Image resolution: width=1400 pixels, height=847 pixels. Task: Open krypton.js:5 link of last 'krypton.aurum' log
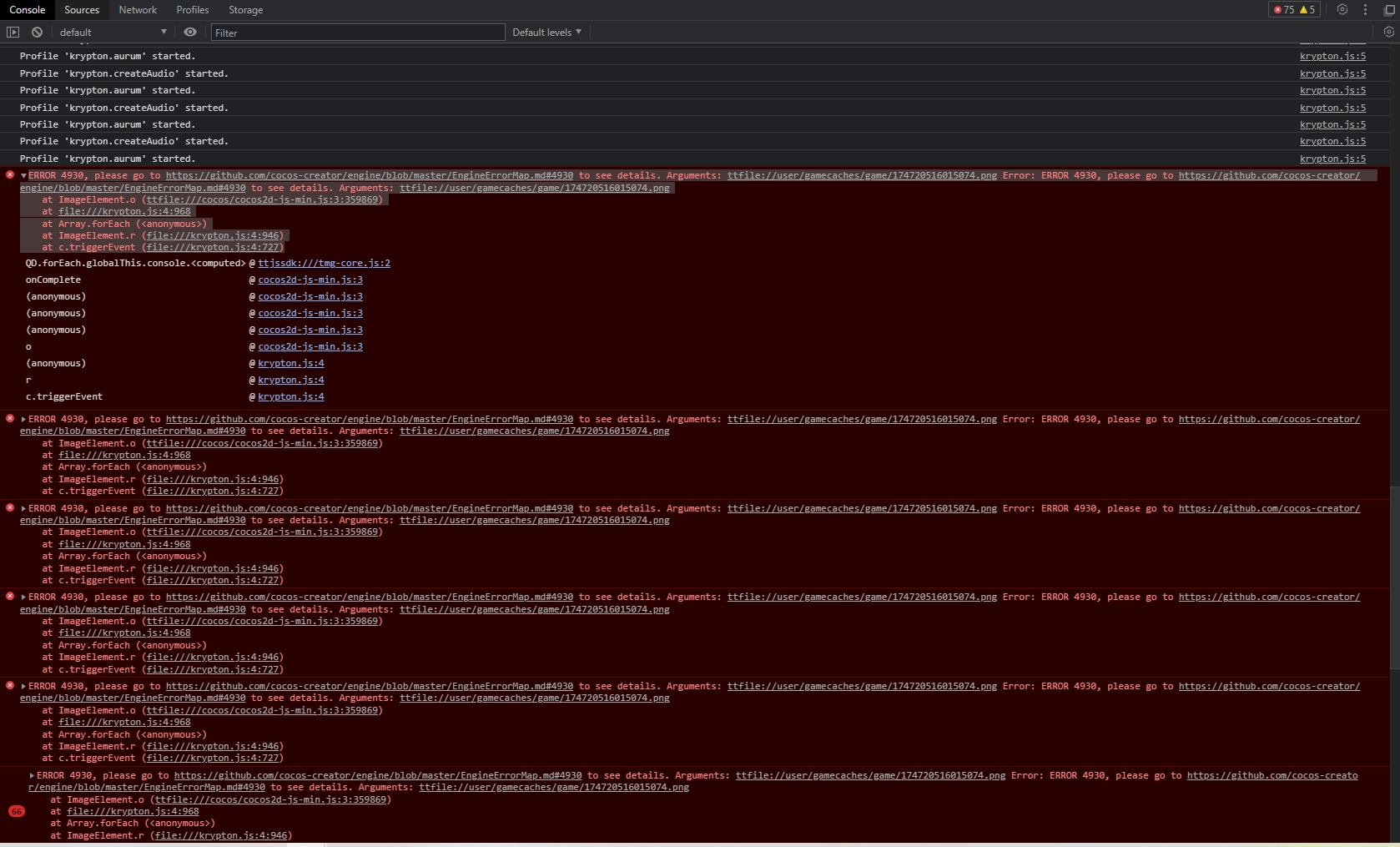click(1332, 159)
